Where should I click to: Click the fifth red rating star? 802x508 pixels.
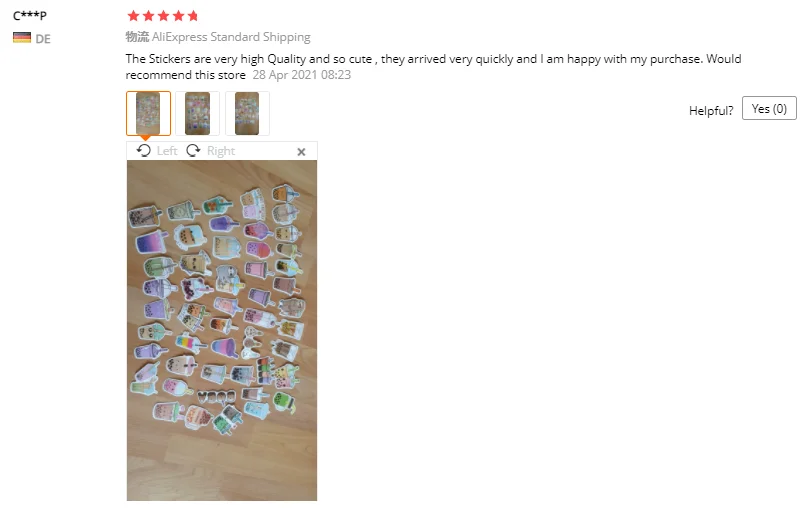click(x=193, y=16)
